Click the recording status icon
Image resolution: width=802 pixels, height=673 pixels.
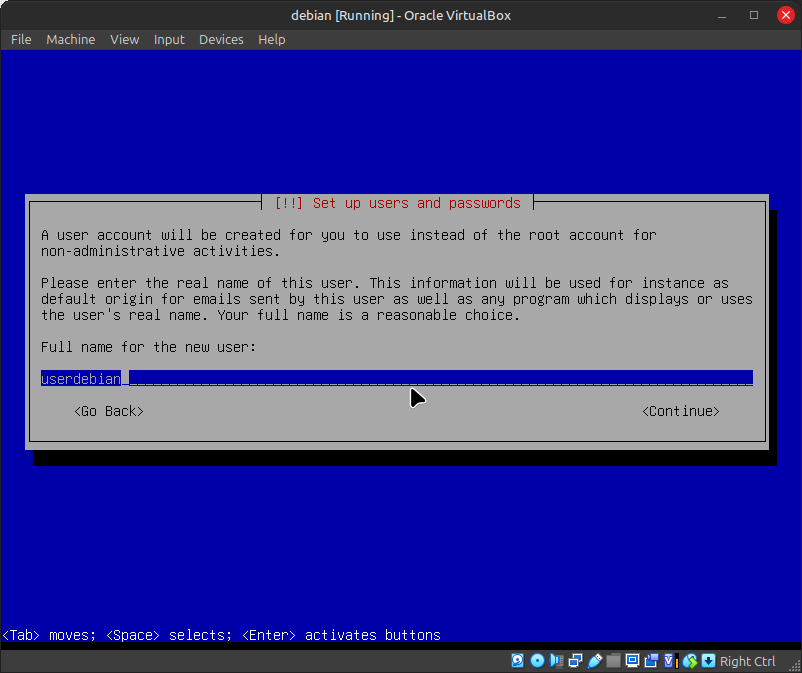651,661
